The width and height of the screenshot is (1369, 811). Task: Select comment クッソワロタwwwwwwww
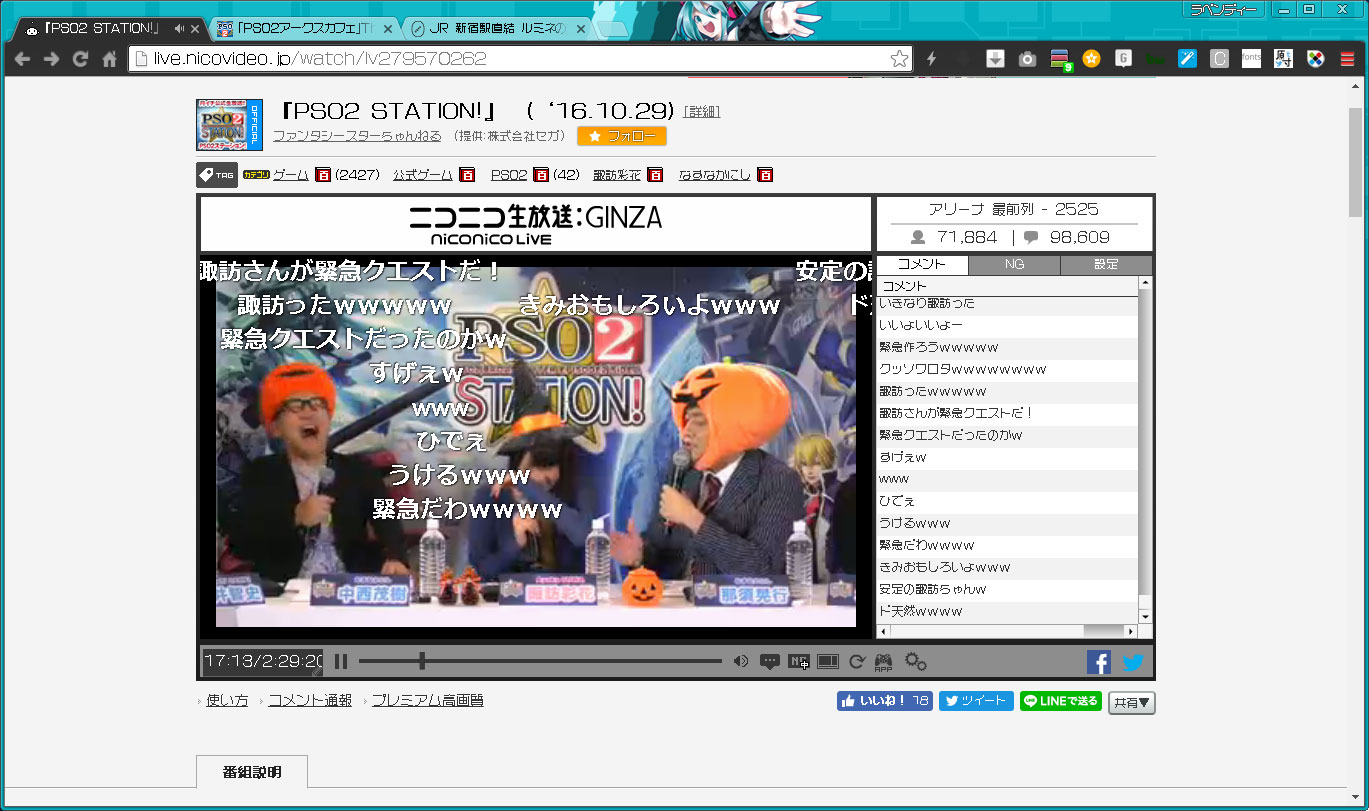pyautogui.click(x=1007, y=369)
